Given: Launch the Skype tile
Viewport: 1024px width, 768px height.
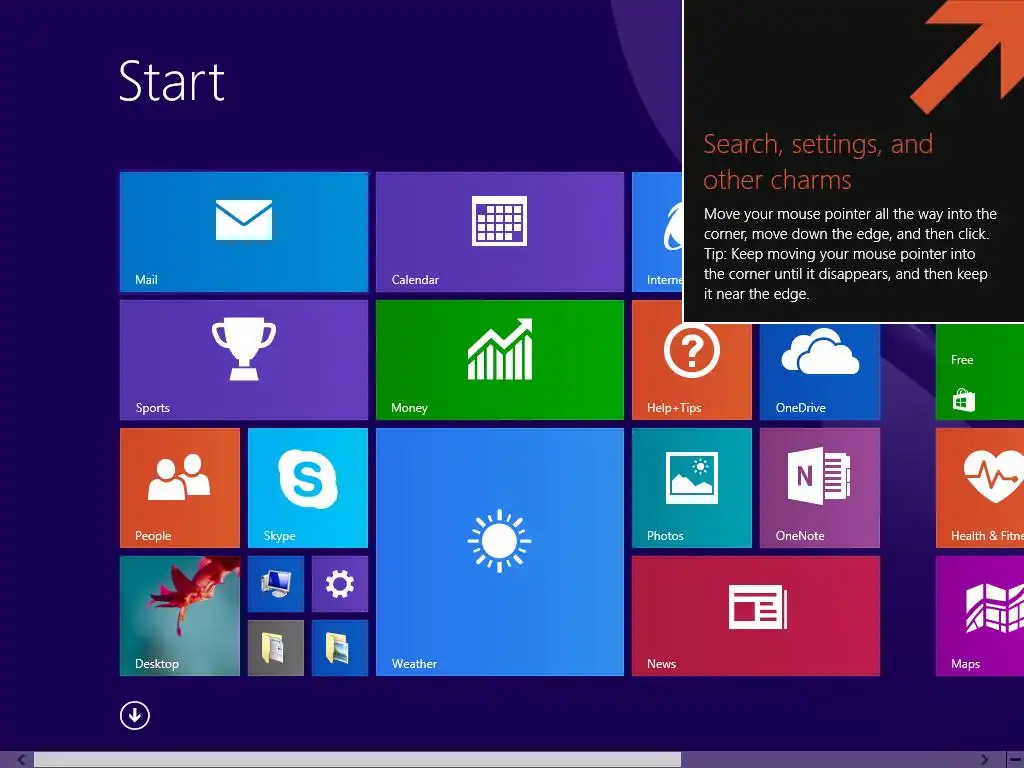Looking at the screenshot, I should (x=308, y=488).
